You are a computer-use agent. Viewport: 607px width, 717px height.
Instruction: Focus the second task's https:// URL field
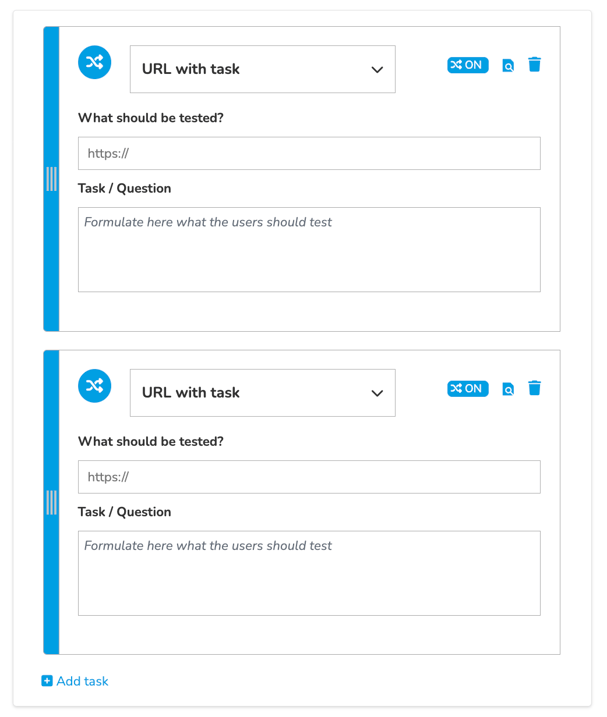309,477
